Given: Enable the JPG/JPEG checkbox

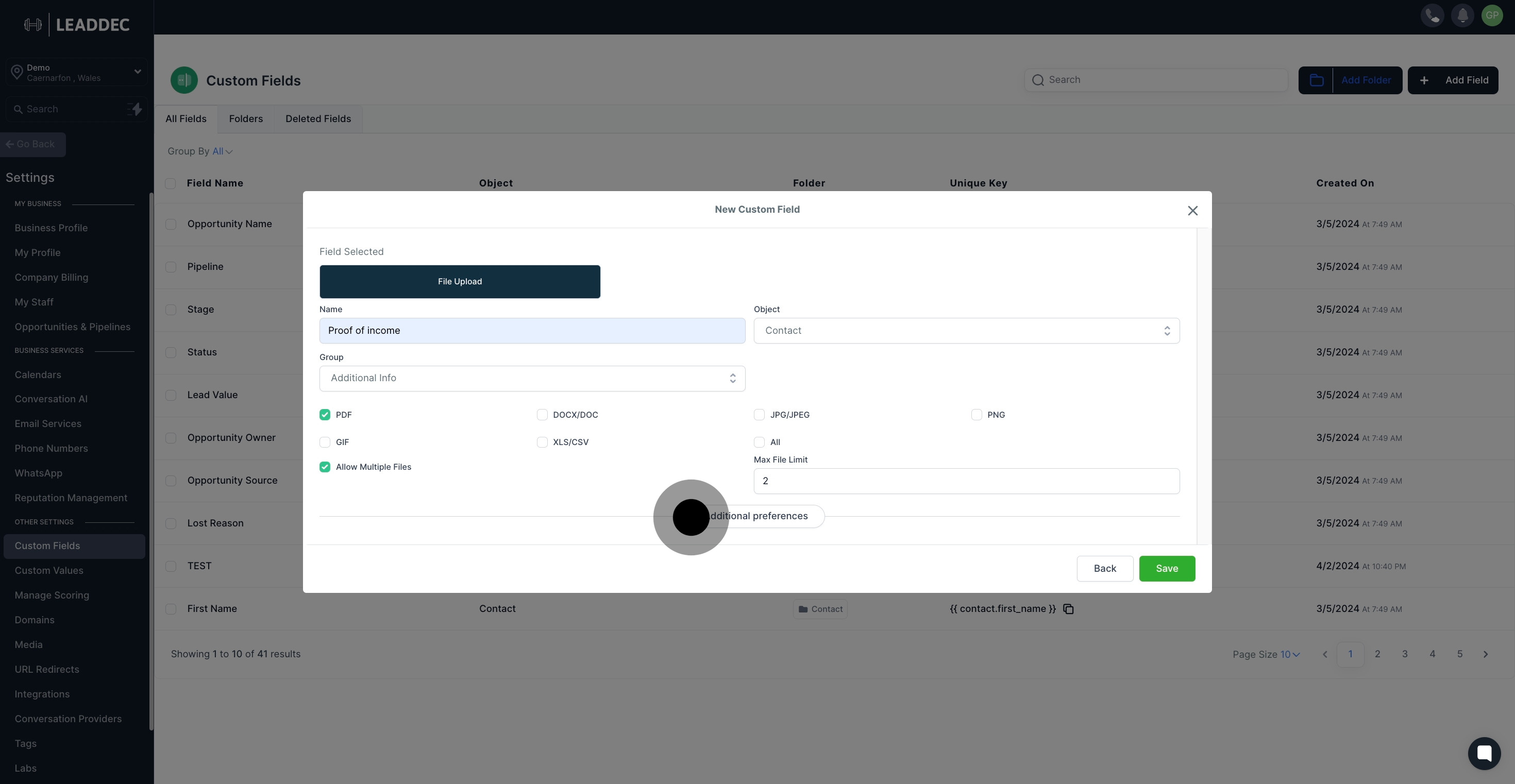Looking at the screenshot, I should [x=759, y=415].
